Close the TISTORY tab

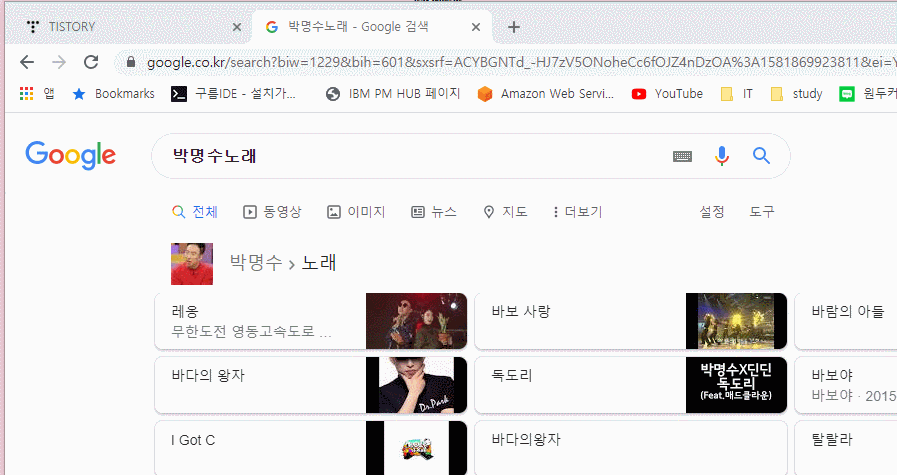[x=237, y=27]
